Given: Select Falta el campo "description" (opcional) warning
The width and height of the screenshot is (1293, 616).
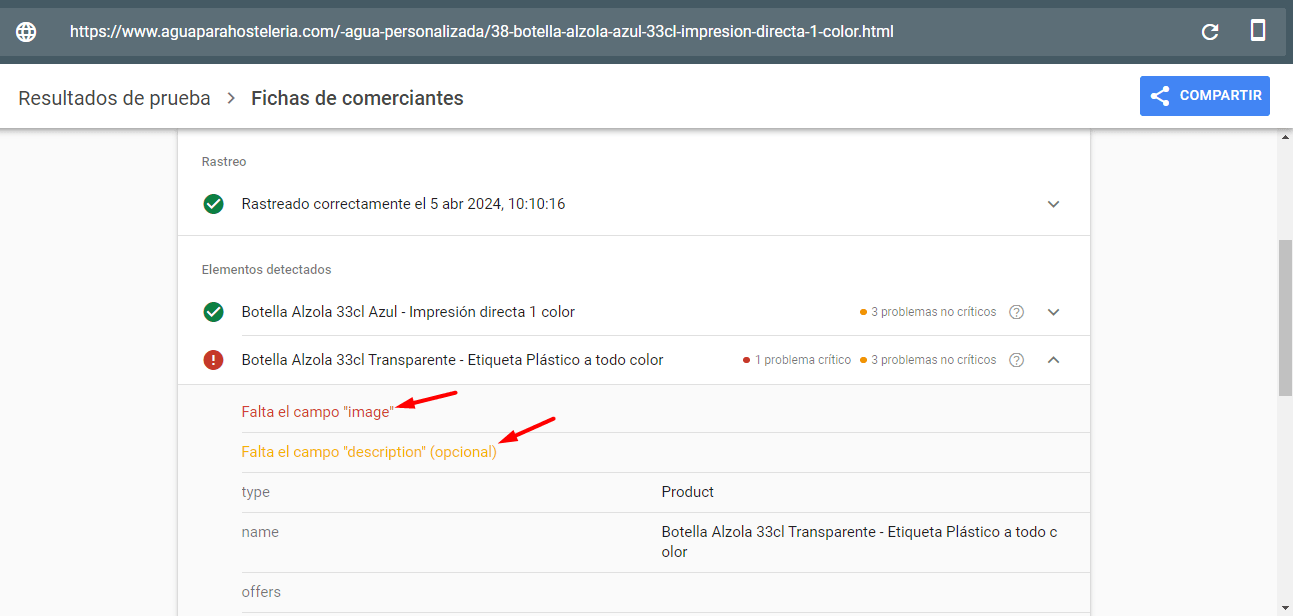Looking at the screenshot, I should [369, 452].
